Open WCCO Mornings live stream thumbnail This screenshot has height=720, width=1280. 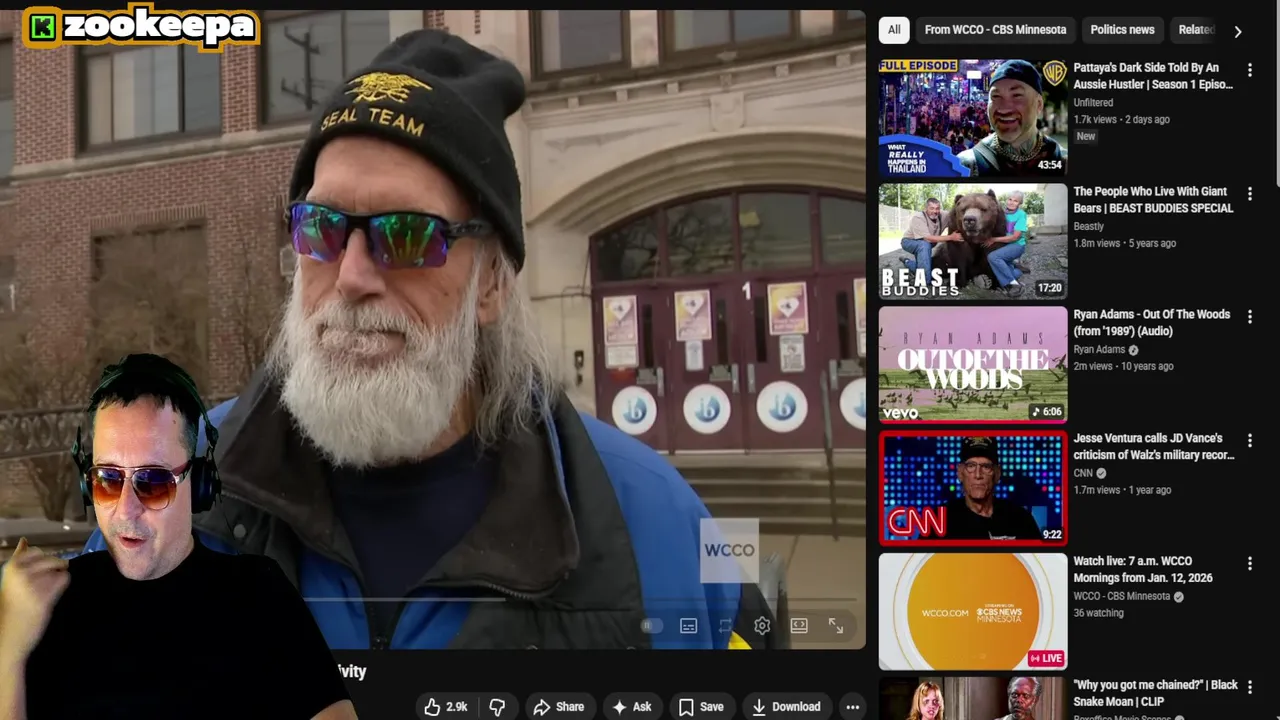973,611
